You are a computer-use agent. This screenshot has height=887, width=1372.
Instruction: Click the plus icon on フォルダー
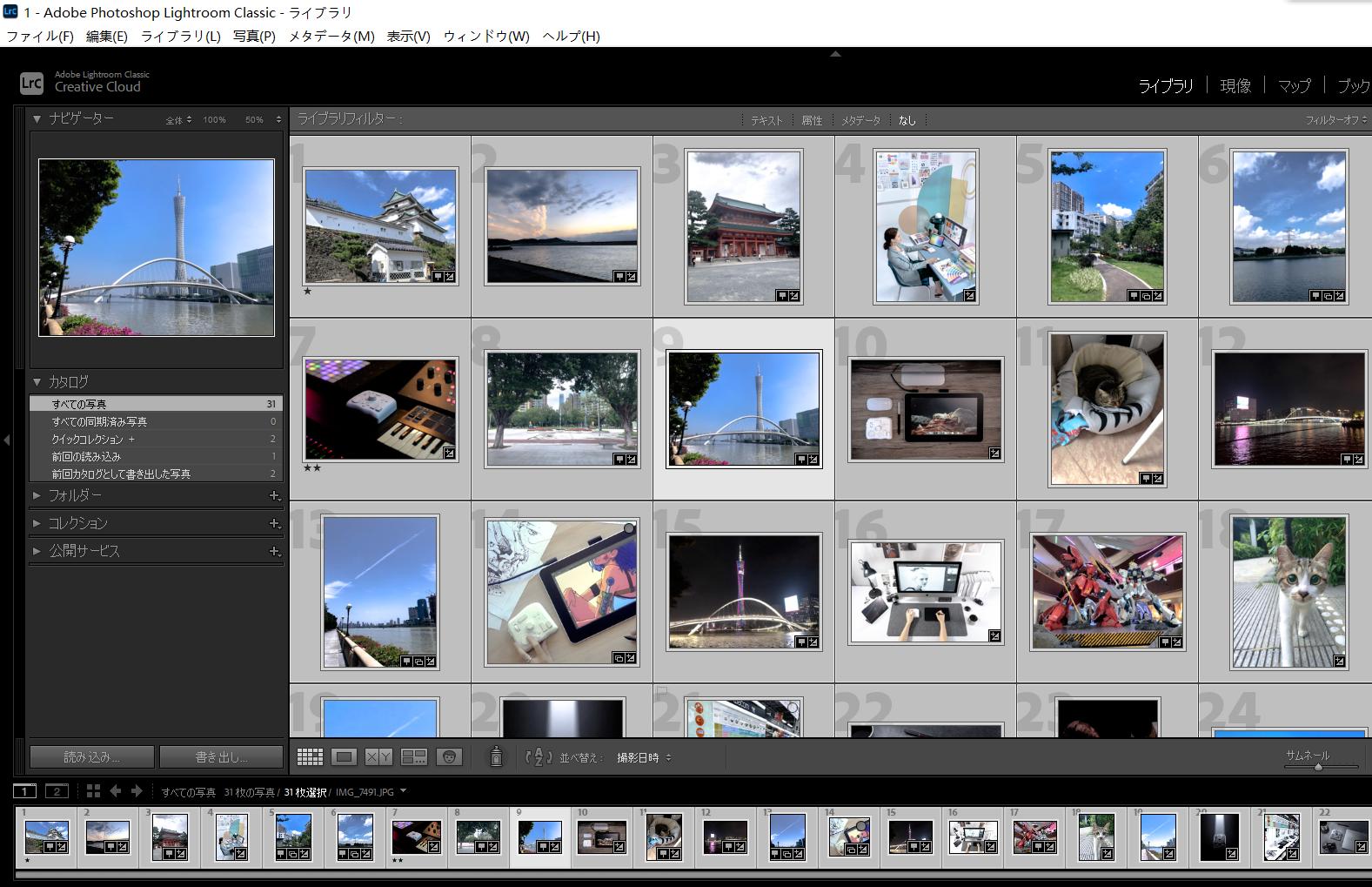(274, 495)
